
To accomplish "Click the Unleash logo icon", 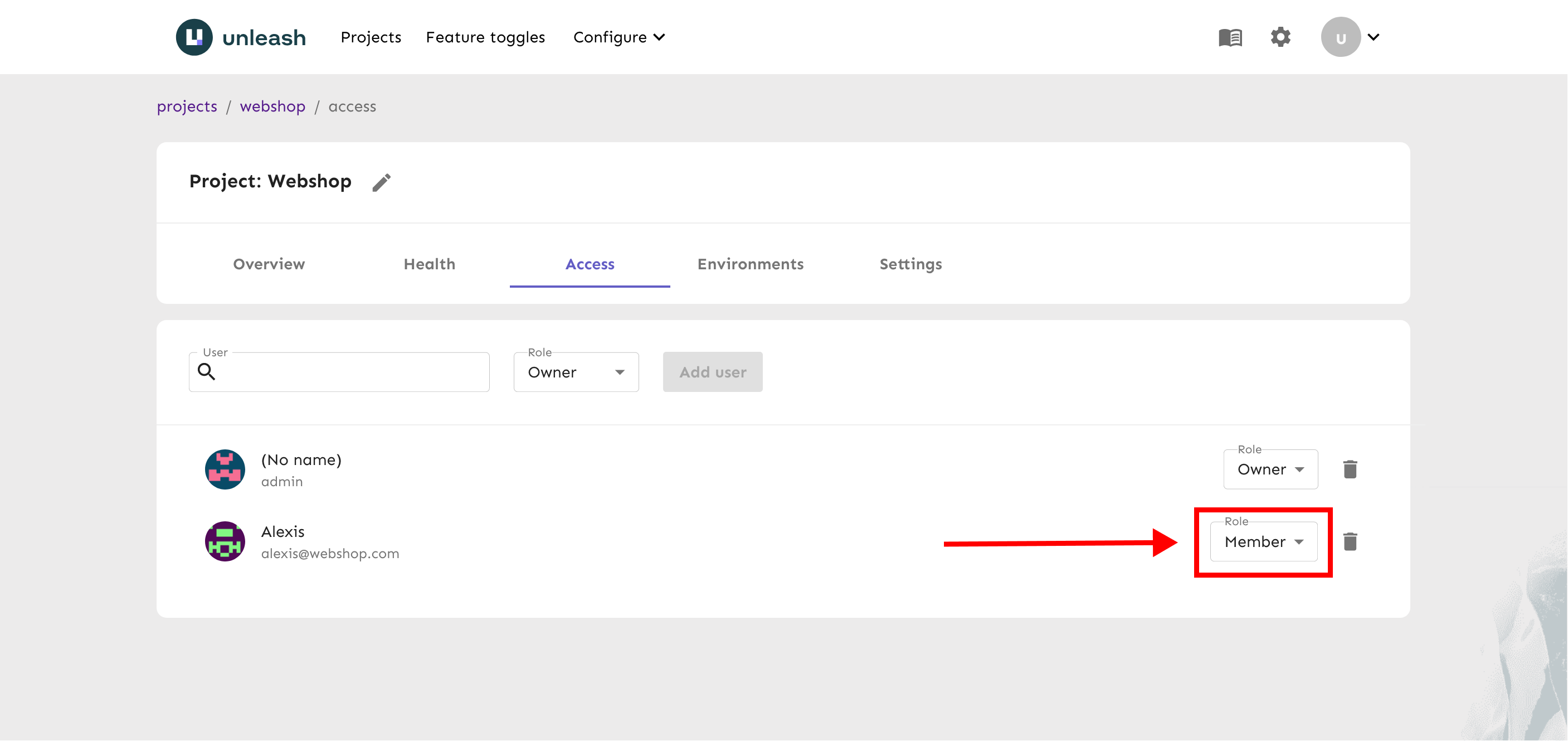I will pyautogui.click(x=194, y=37).
